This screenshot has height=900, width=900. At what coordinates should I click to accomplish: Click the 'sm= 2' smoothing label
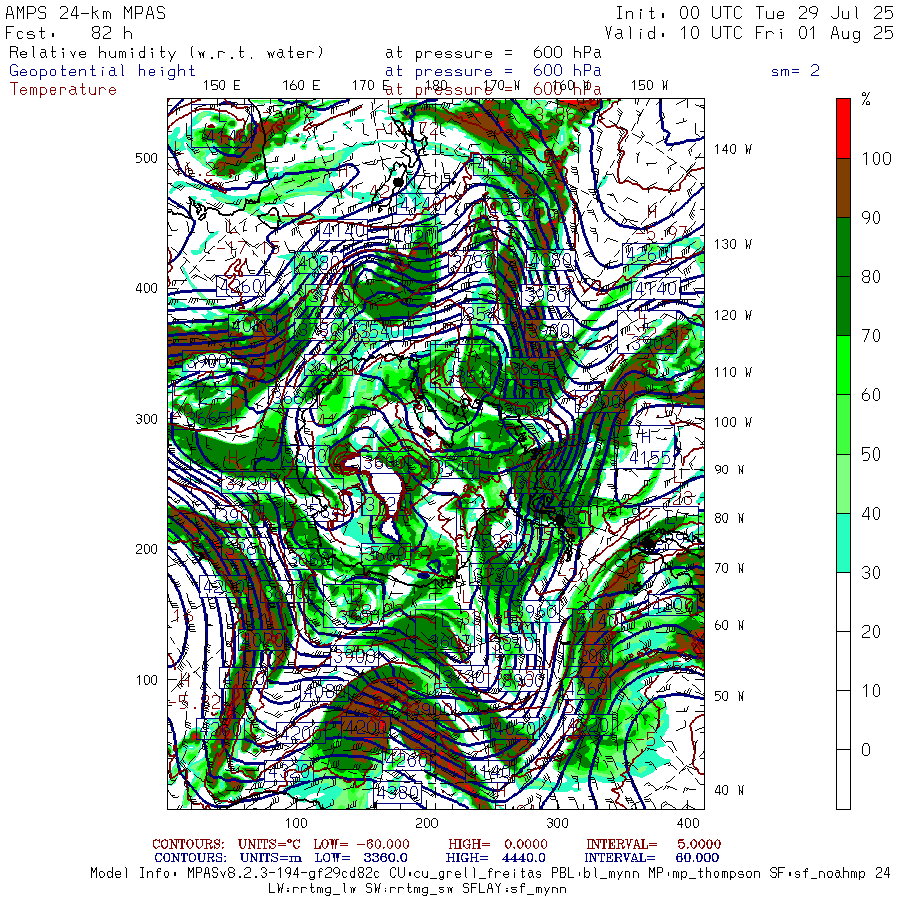pyautogui.click(x=795, y=71)
